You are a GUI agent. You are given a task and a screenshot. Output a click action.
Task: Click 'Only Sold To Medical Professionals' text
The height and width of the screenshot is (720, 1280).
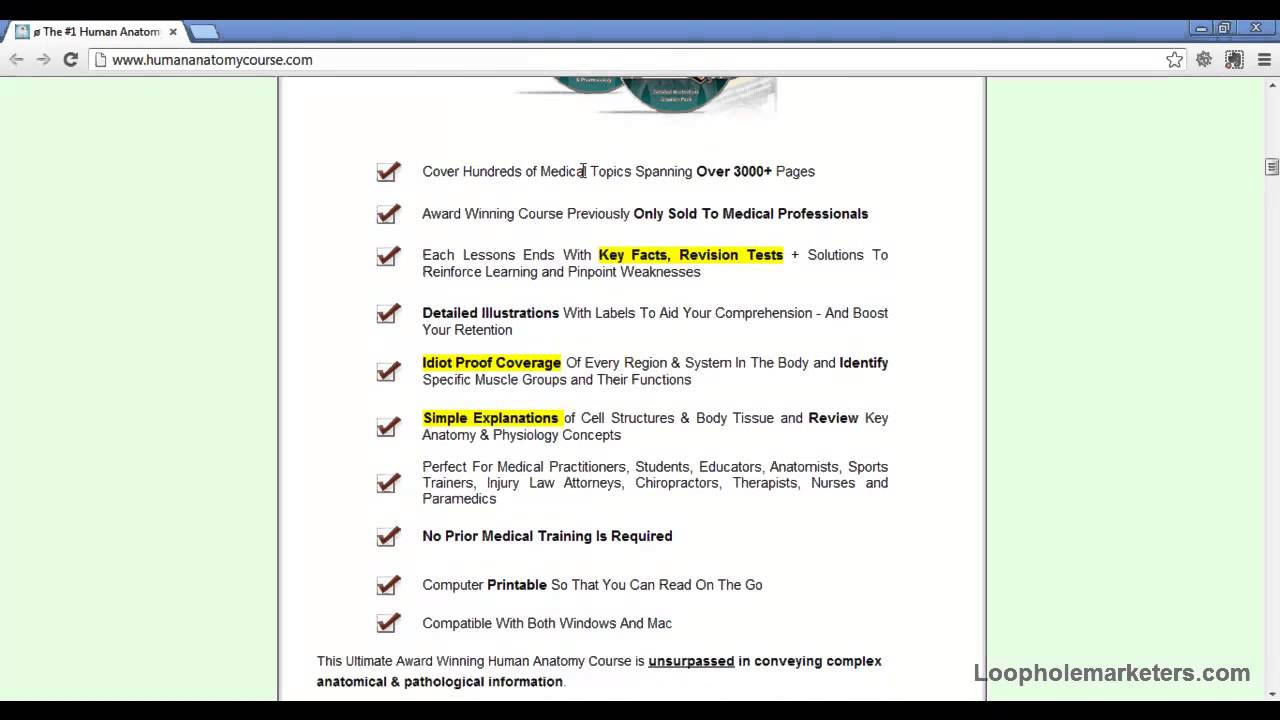(751, 213)
